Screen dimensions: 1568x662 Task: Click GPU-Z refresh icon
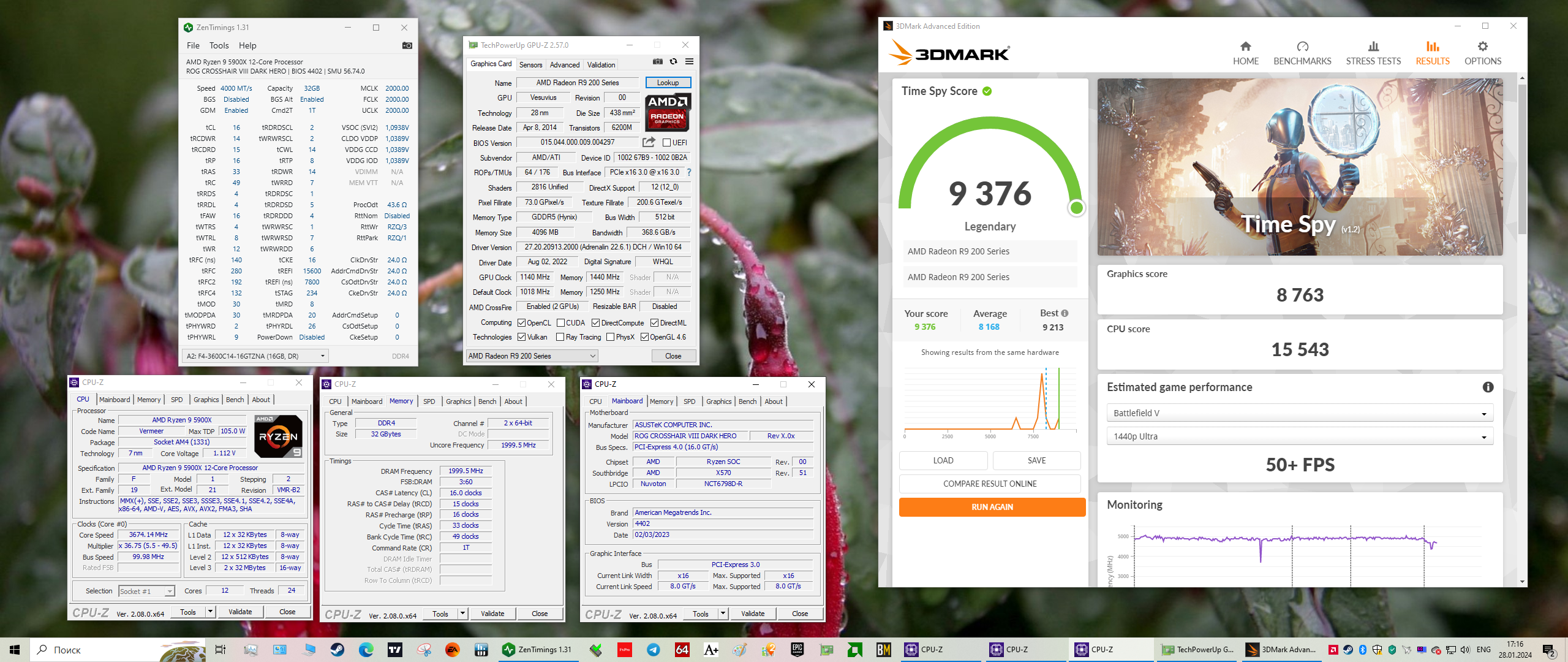click(673, 61)
